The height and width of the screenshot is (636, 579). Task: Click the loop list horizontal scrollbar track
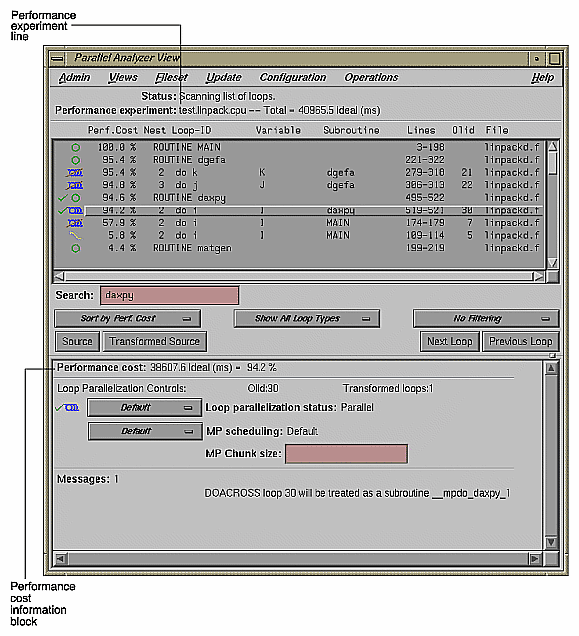click(x=299, y=276)
